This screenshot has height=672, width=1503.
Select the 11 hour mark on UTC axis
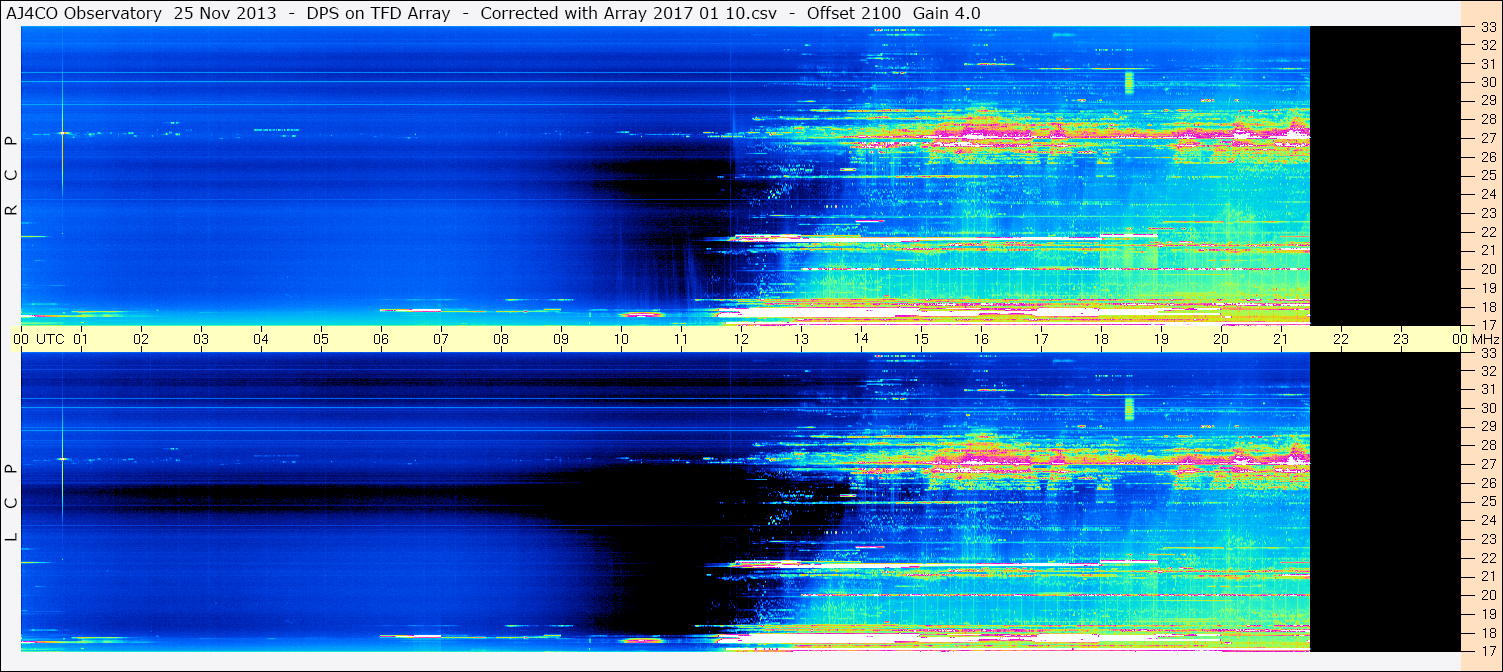click(681, 339)
